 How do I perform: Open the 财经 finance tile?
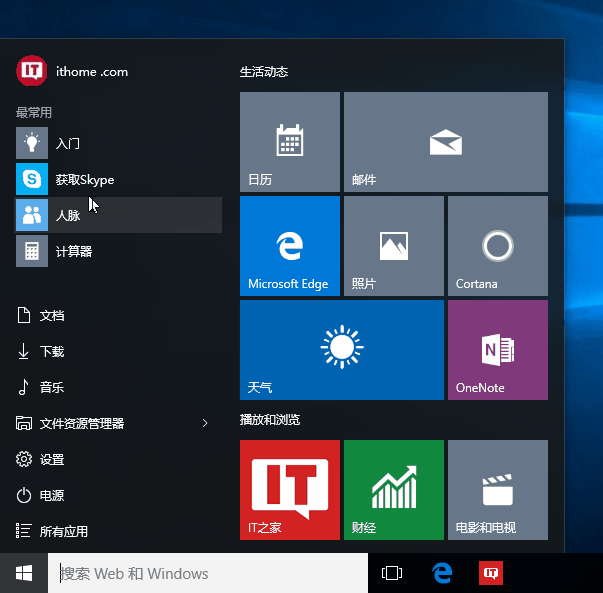tap(393, 490)
